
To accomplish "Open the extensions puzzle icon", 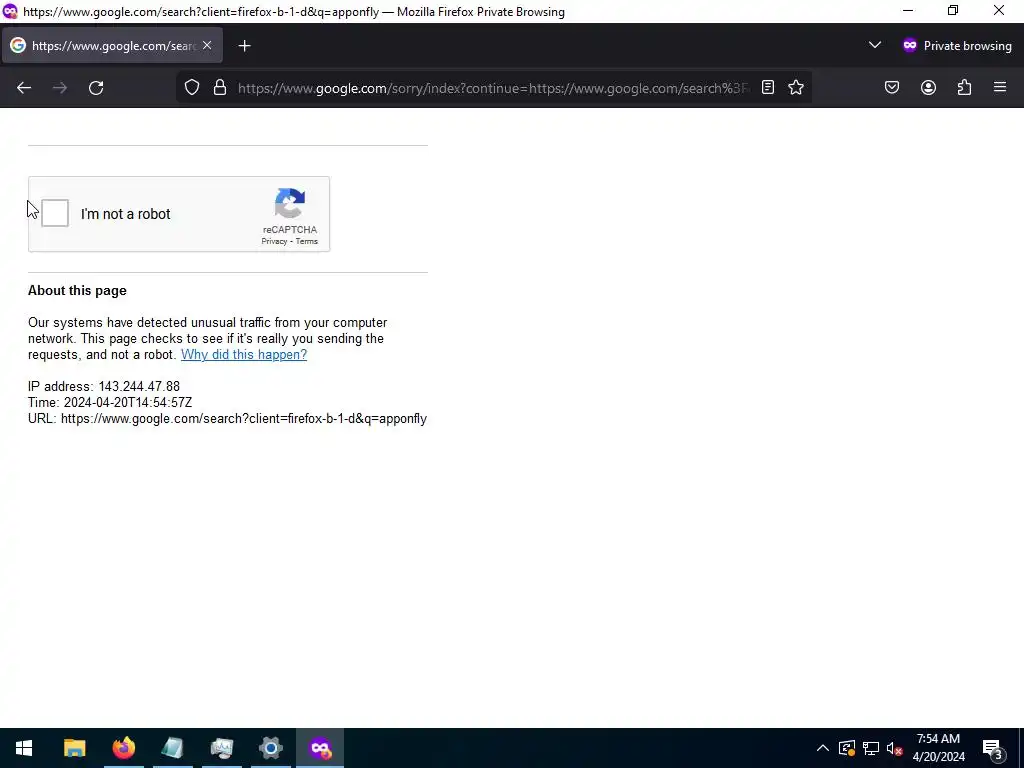I will [964, 88].
